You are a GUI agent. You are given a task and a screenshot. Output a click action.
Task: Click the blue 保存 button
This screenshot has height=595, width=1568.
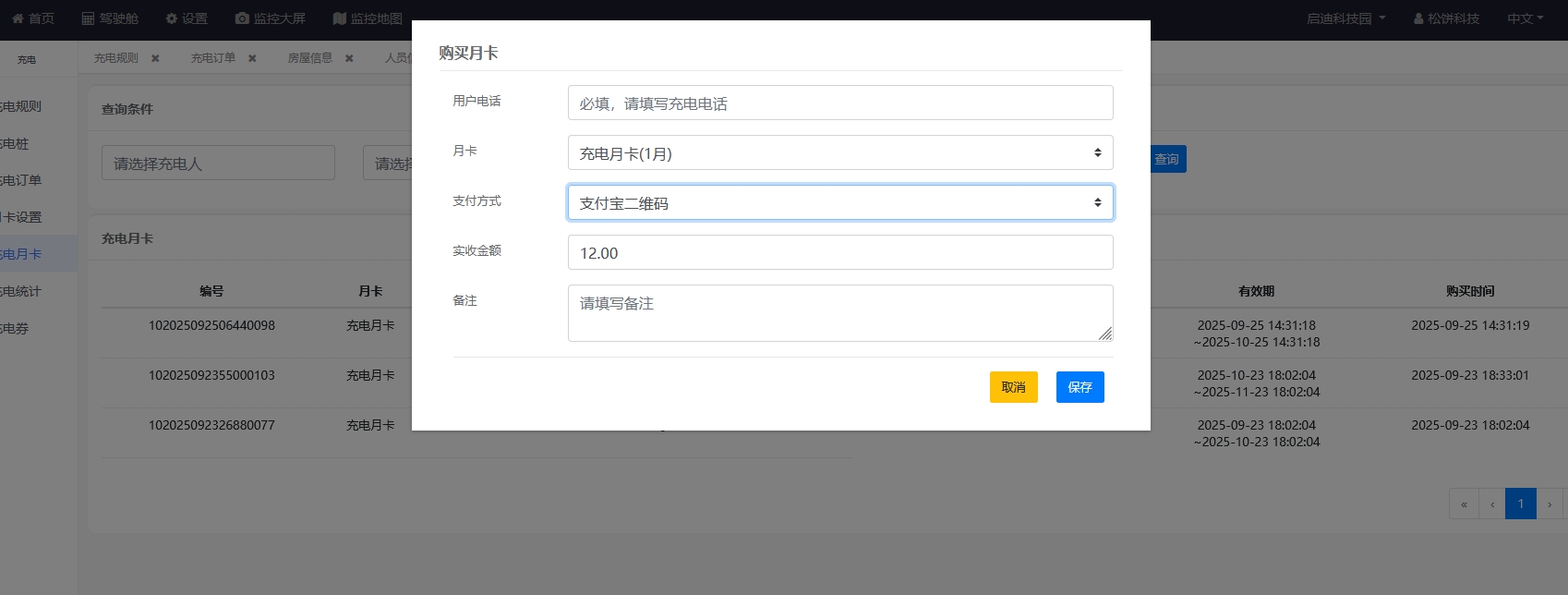click(x=1080, y=387)
